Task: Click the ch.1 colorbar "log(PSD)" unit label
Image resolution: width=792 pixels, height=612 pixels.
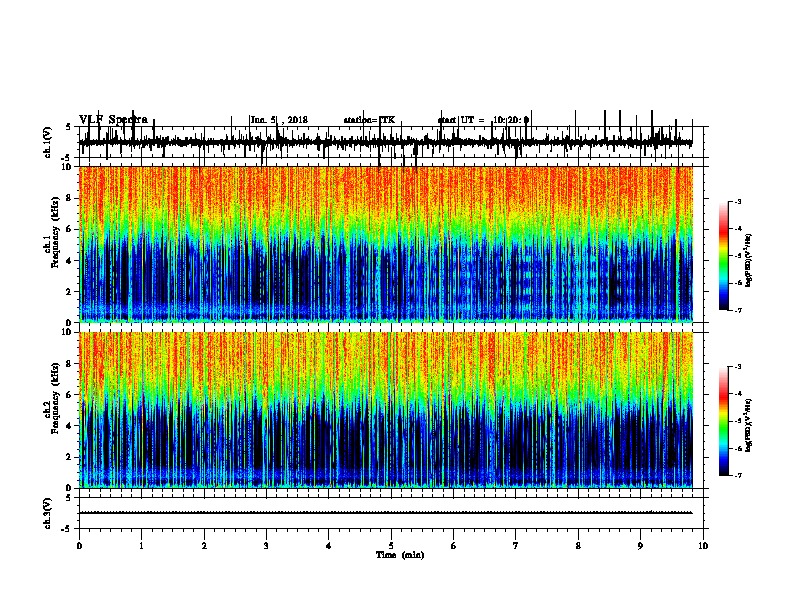Action: point(748,261)
